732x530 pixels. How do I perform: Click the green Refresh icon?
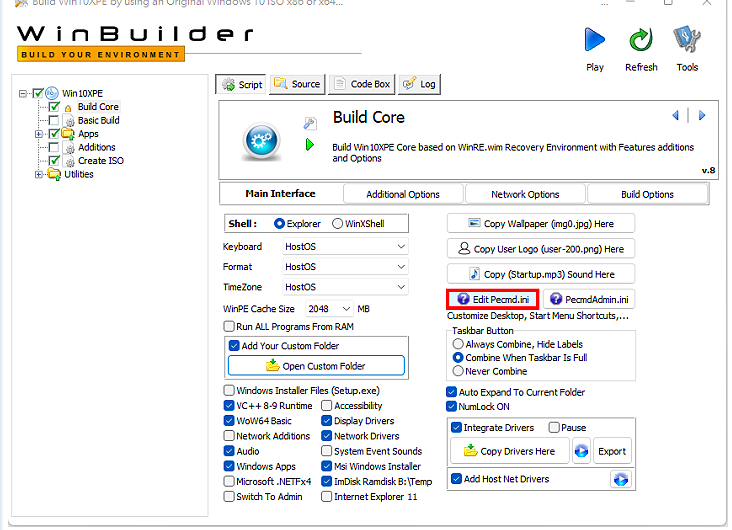641,40
